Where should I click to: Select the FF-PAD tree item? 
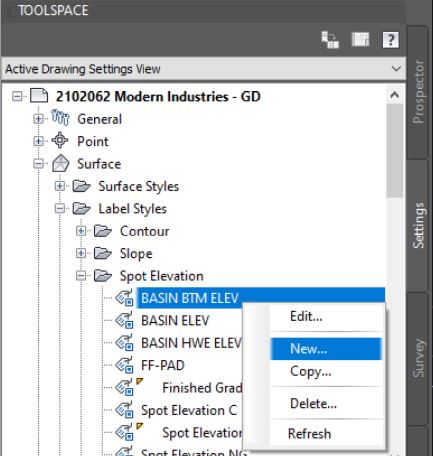click(x=163, y=365)
